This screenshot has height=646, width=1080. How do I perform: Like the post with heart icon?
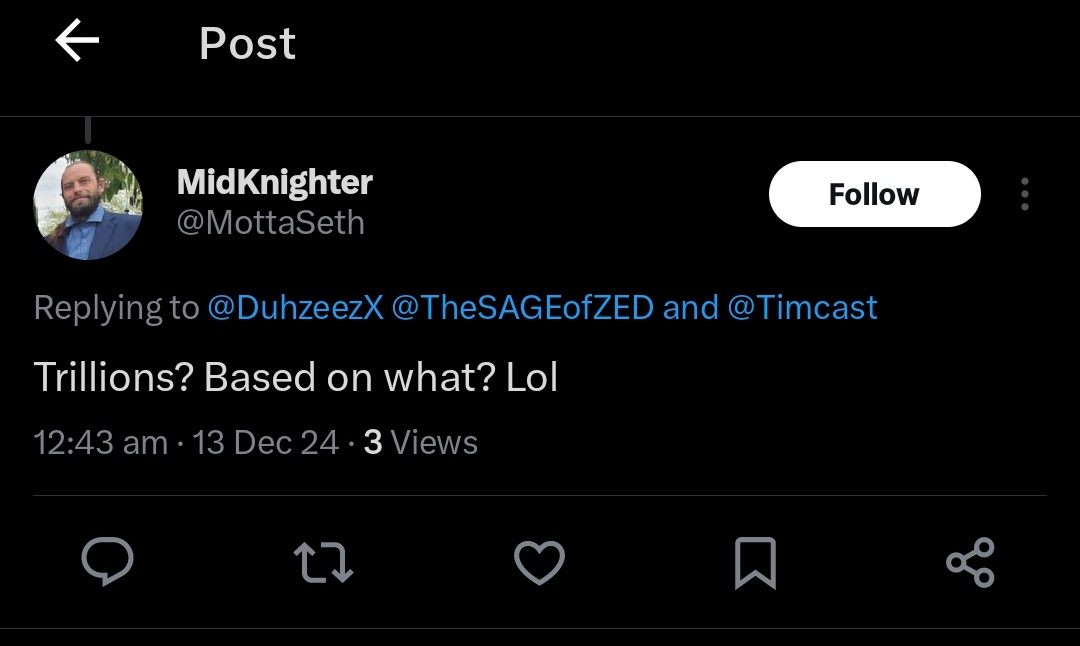[x=539, y=562]
